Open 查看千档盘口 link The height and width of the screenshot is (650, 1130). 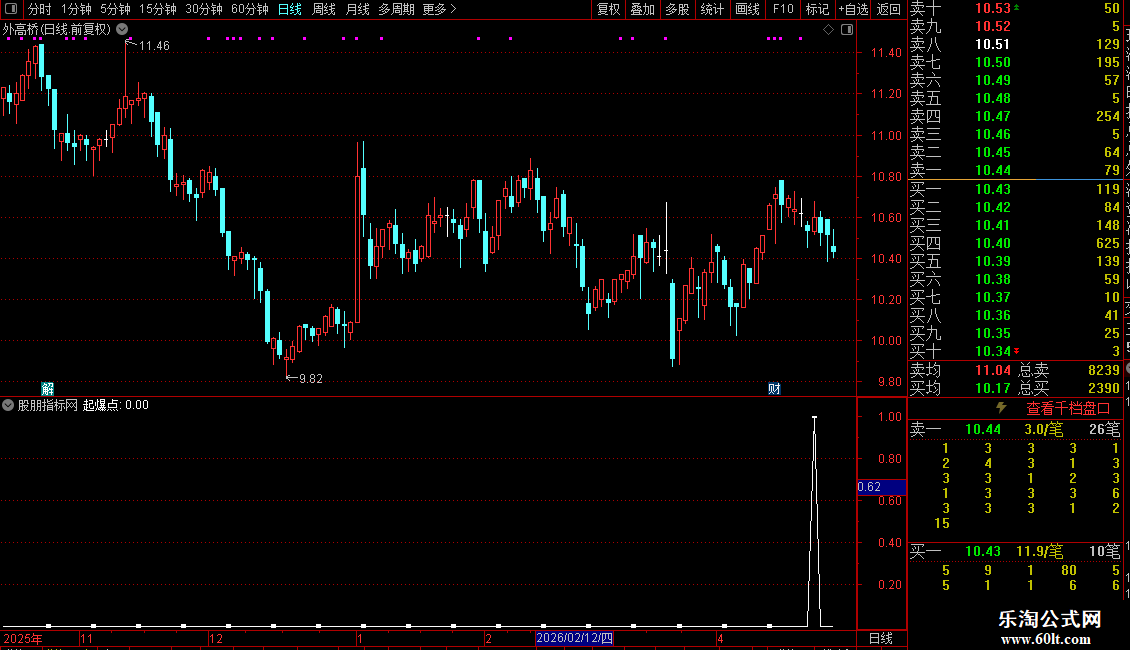[1068, 409]
